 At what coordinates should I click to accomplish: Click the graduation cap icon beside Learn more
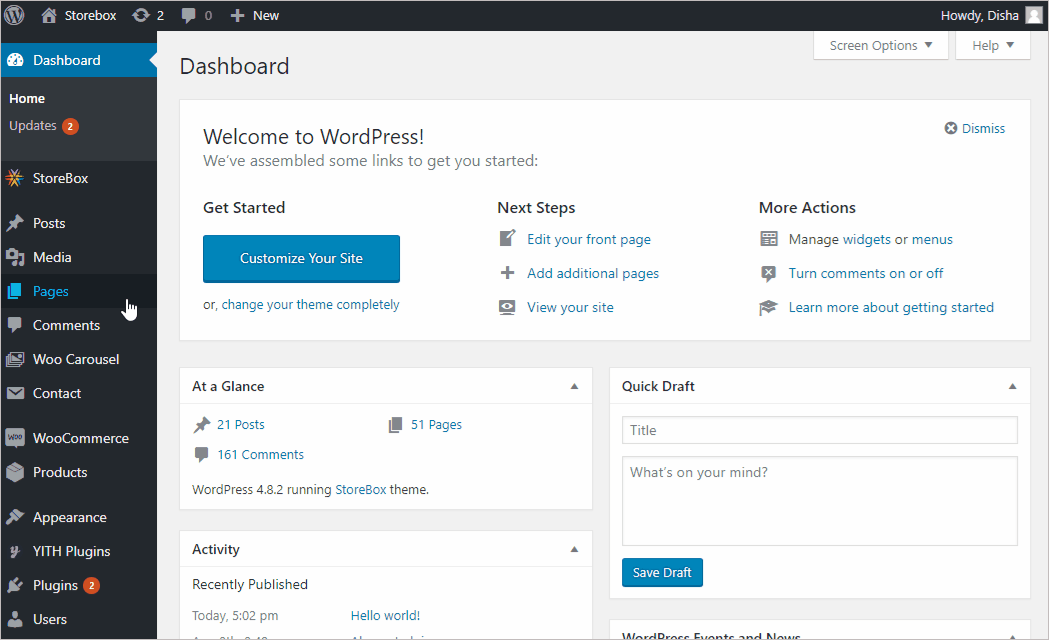(768, 307)
